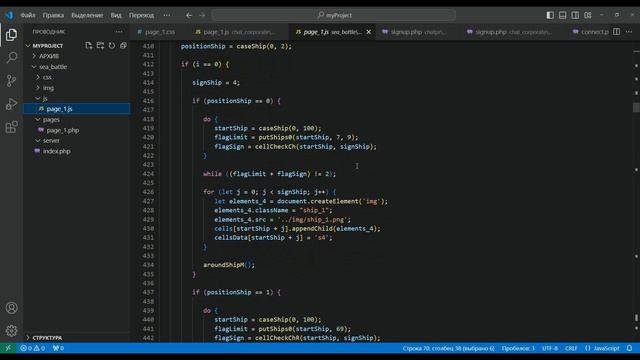Image resolution: width=640 pixels, height=360 pixels.
Task: Open the Выделение menu
Action: (87, 15)
